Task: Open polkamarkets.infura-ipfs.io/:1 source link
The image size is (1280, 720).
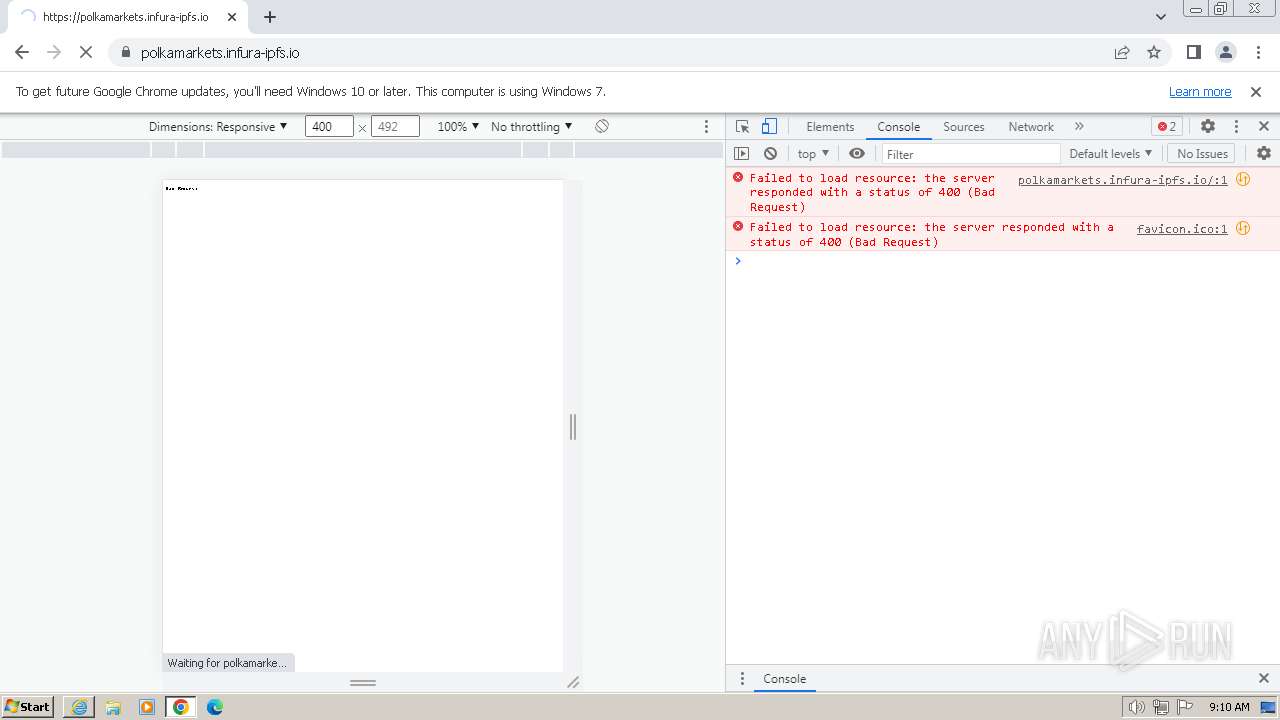Action: pos(1122,180)
